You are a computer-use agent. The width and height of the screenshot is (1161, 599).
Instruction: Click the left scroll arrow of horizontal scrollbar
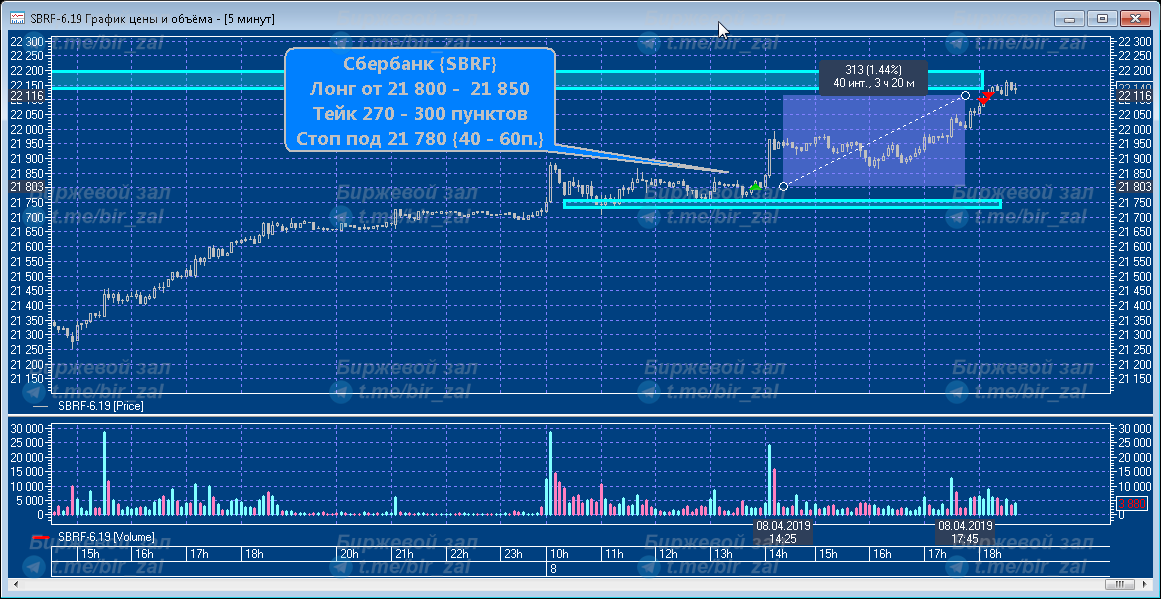click(x=15, y=583)
